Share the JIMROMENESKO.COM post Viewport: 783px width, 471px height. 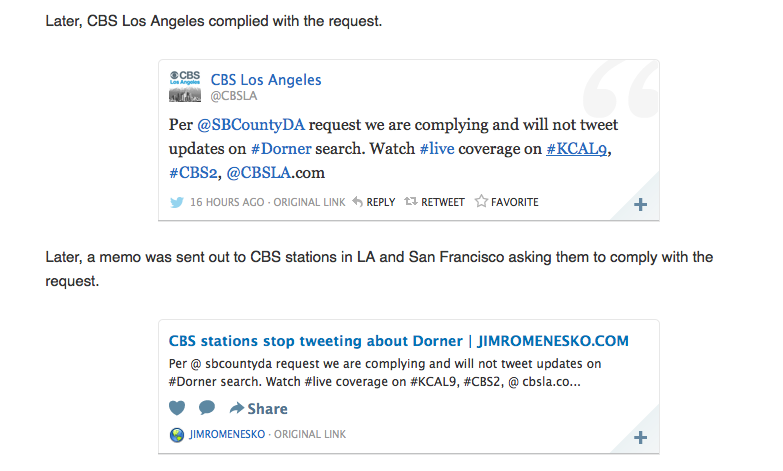coord(258,408)
